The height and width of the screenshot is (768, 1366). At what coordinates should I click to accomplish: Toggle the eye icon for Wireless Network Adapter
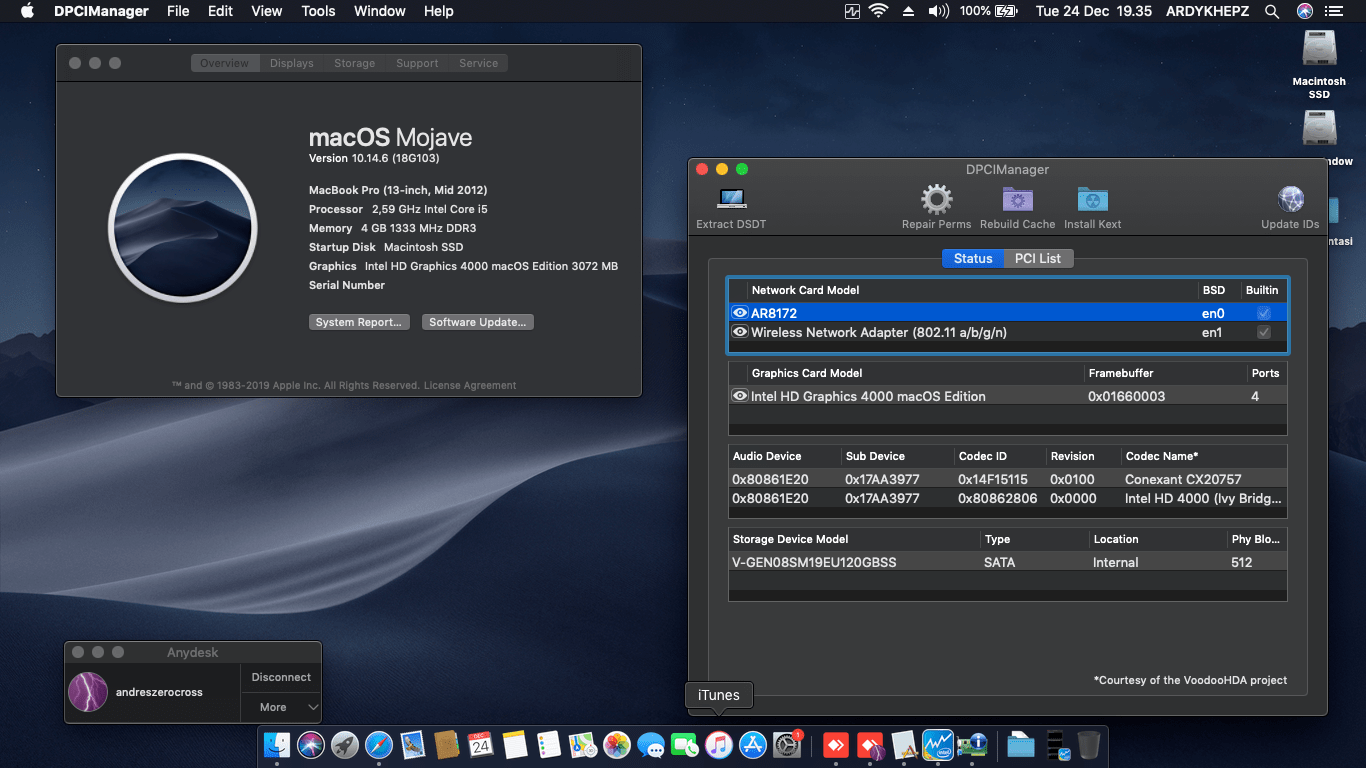click(739, 332)
